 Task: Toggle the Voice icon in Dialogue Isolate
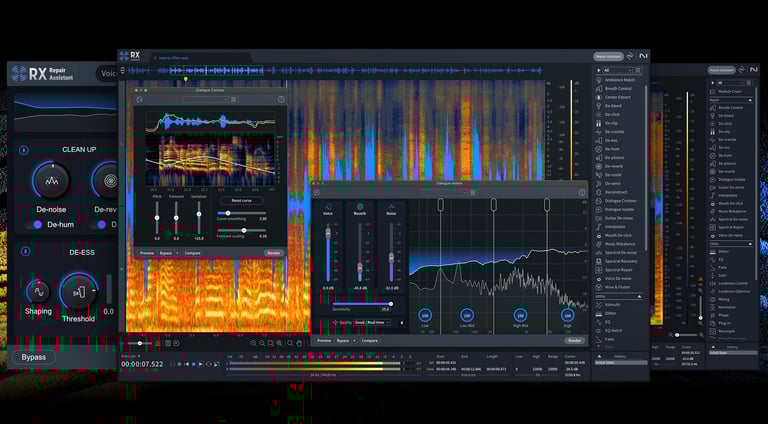click(x=328, y=207)
